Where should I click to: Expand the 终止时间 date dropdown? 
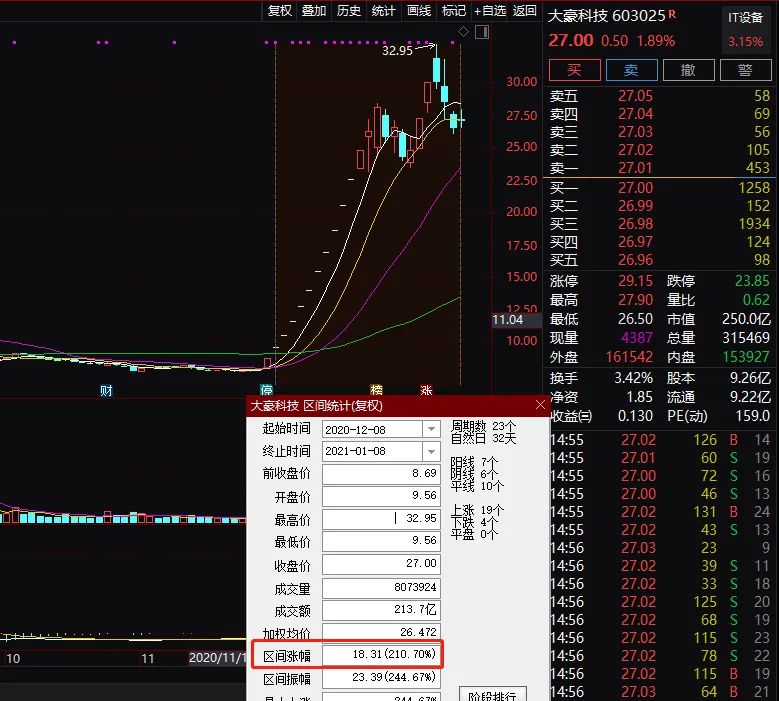pos(431,451)
